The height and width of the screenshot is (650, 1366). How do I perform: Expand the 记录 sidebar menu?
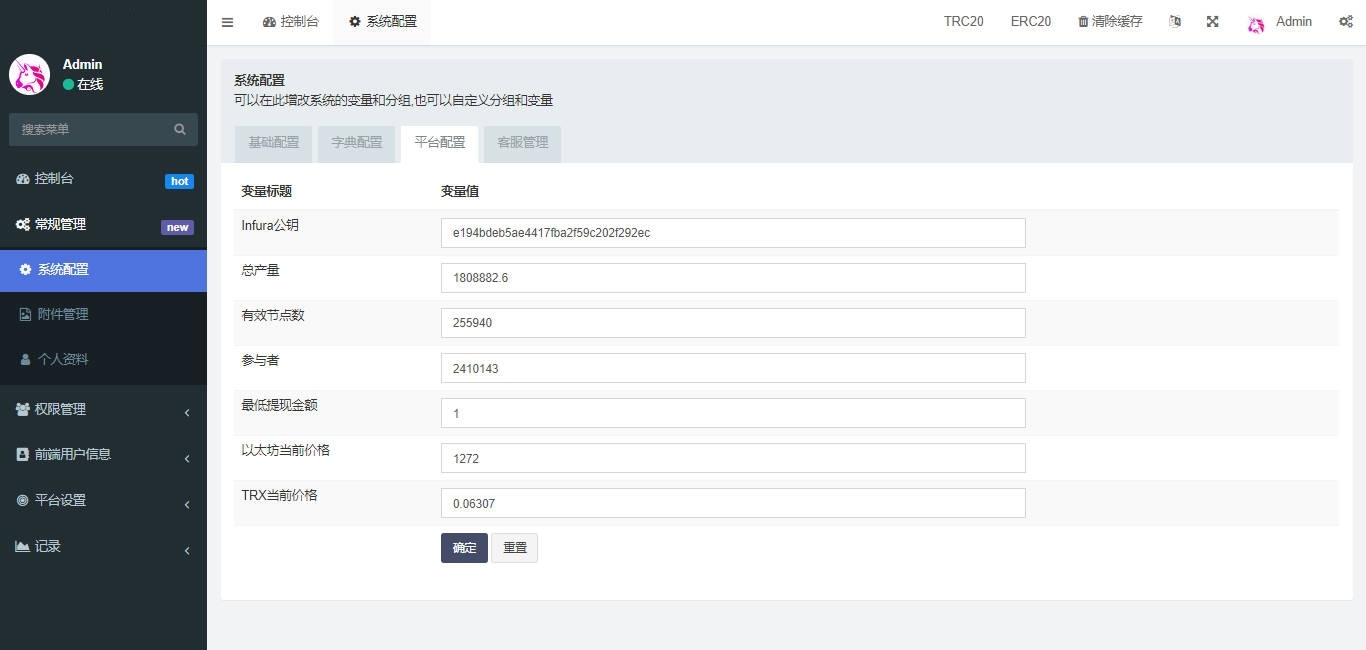(103, 546)
